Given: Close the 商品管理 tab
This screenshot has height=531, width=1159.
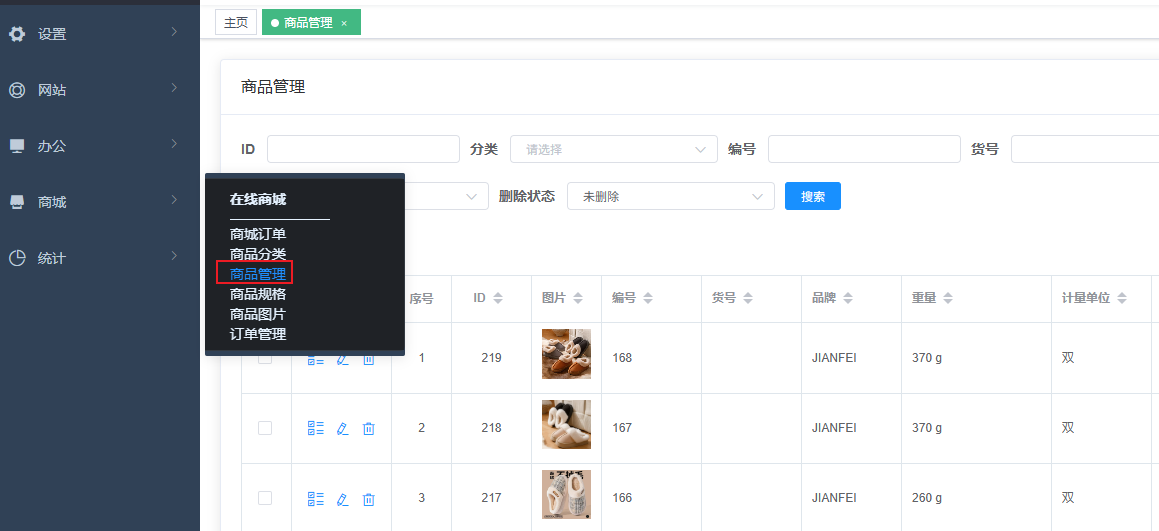Looking at the screenshot, I should click(344, 23).
